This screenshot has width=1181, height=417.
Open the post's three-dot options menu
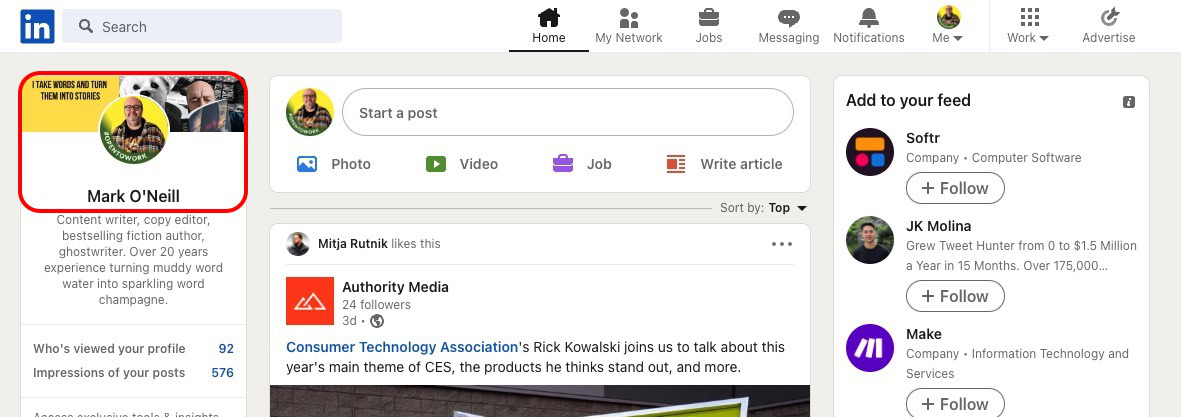(782, 244)
